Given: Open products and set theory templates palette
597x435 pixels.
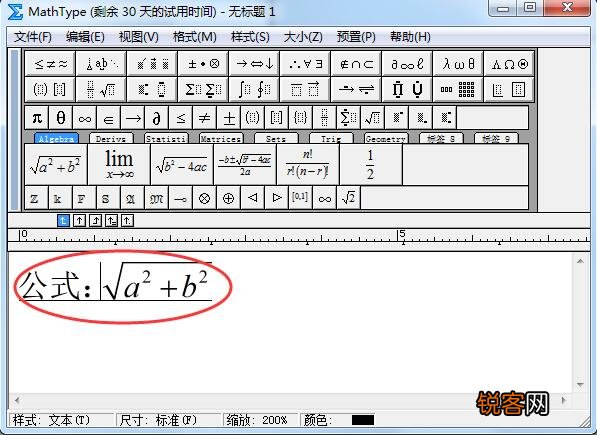Looking at the screenshot, I should click(407, 89).
